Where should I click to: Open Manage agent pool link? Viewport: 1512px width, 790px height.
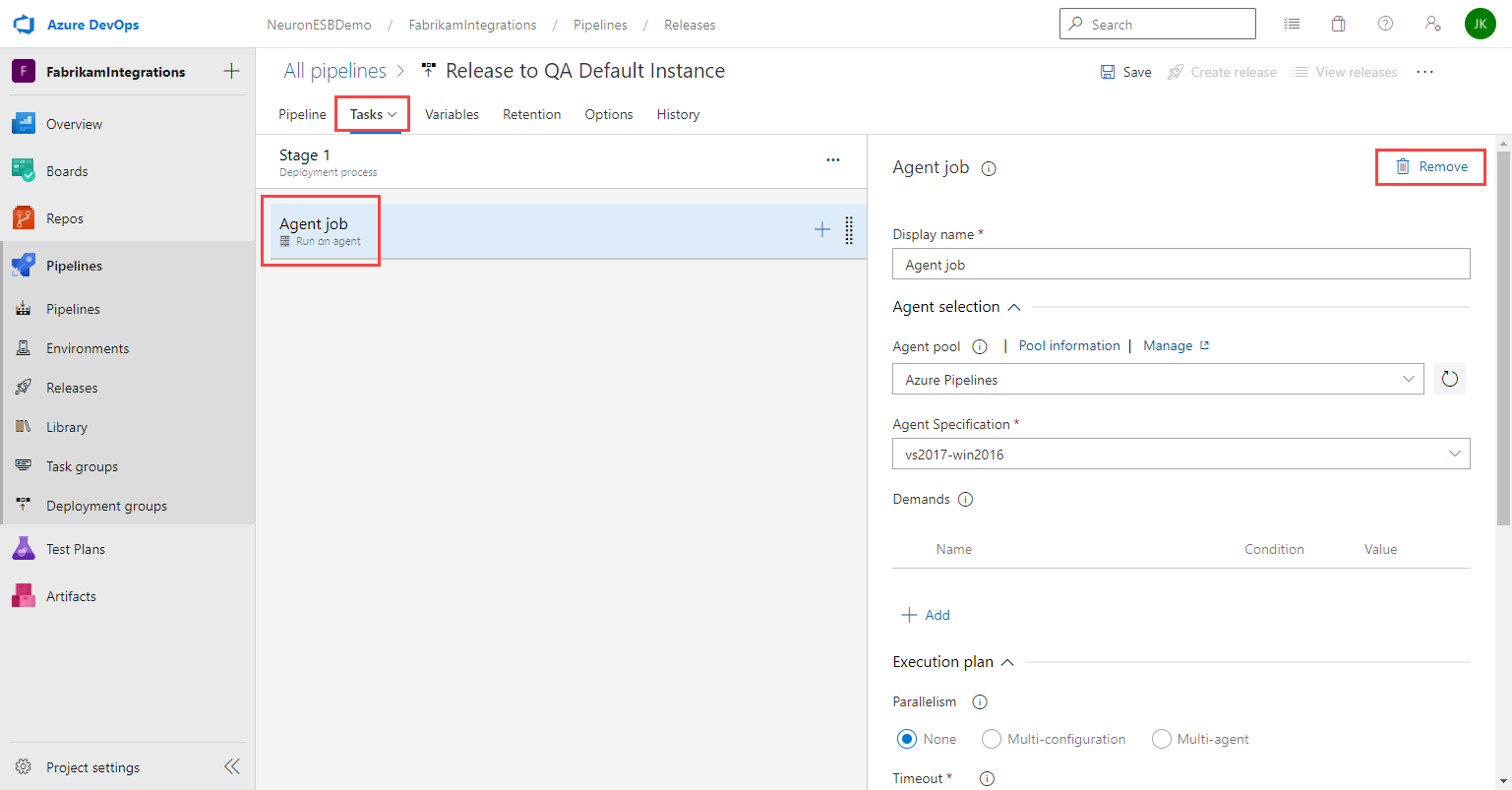pyautogui.click(x=1176, y=345)
